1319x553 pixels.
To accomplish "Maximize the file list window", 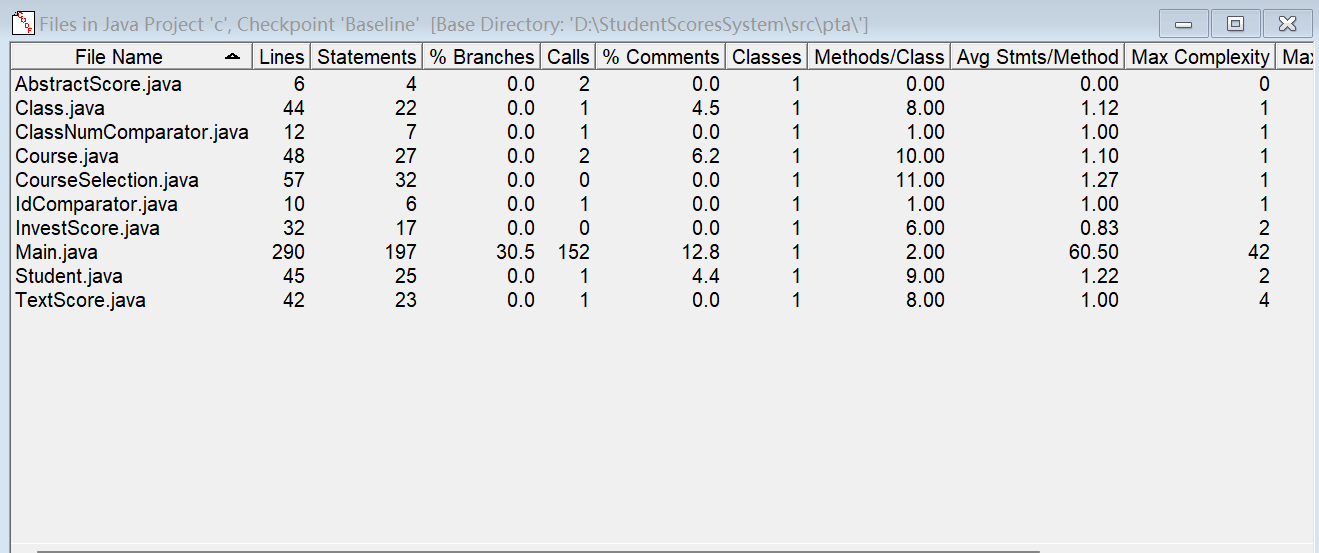I will (1236, 23).
